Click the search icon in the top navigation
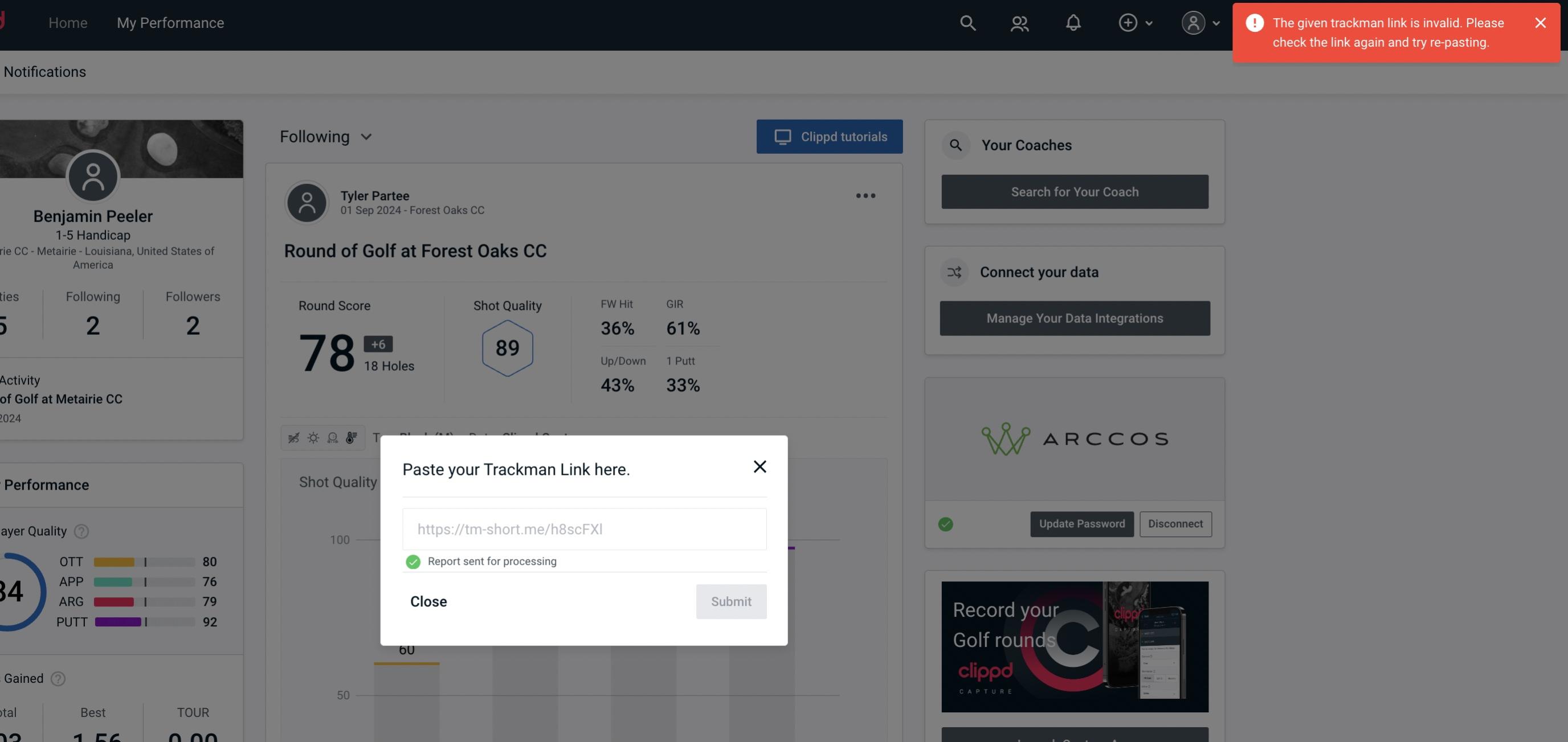 coord(967,22)
